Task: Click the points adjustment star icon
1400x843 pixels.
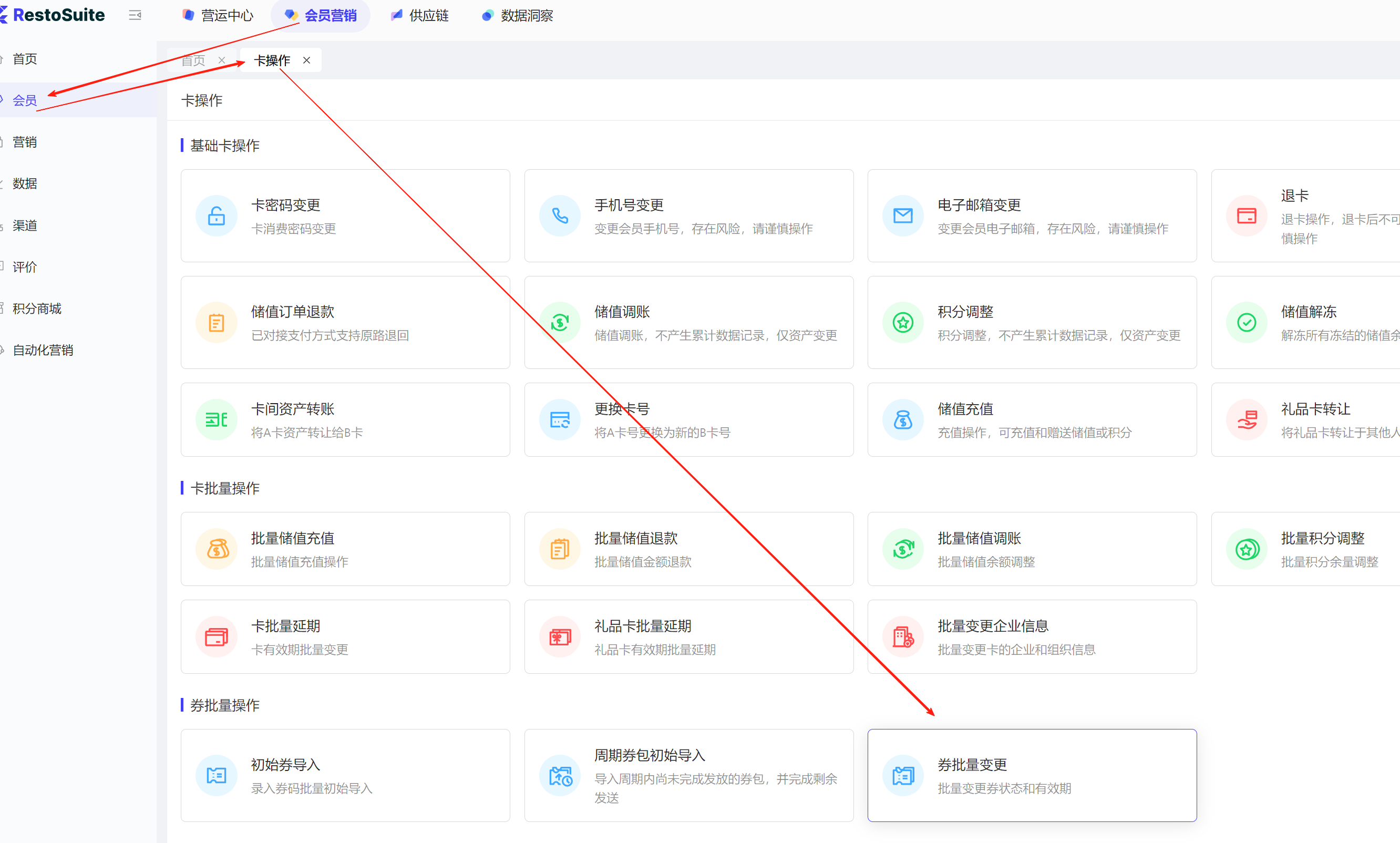Action: [x=902, y=323]
